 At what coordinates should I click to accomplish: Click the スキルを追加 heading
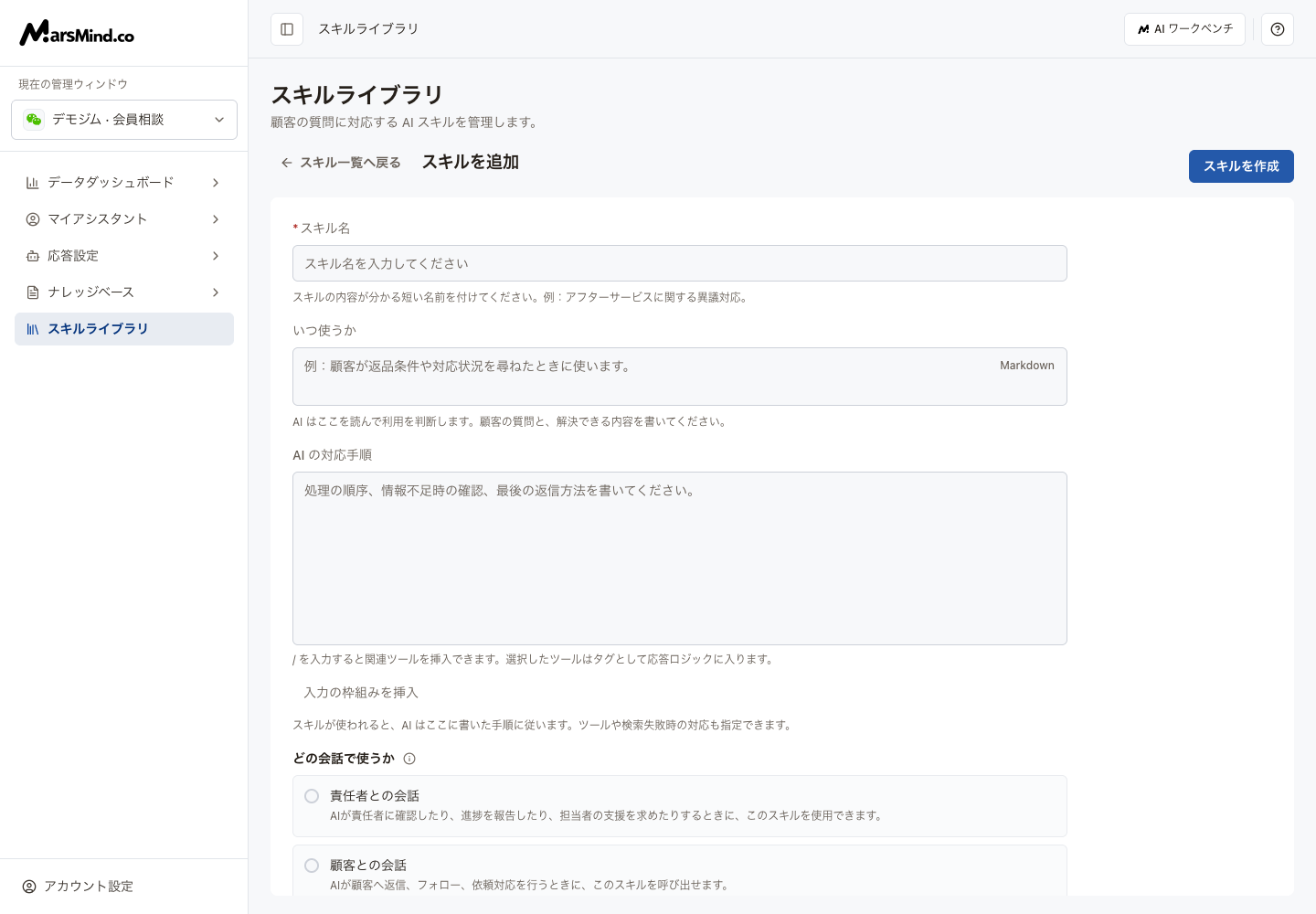coord(471,162)
